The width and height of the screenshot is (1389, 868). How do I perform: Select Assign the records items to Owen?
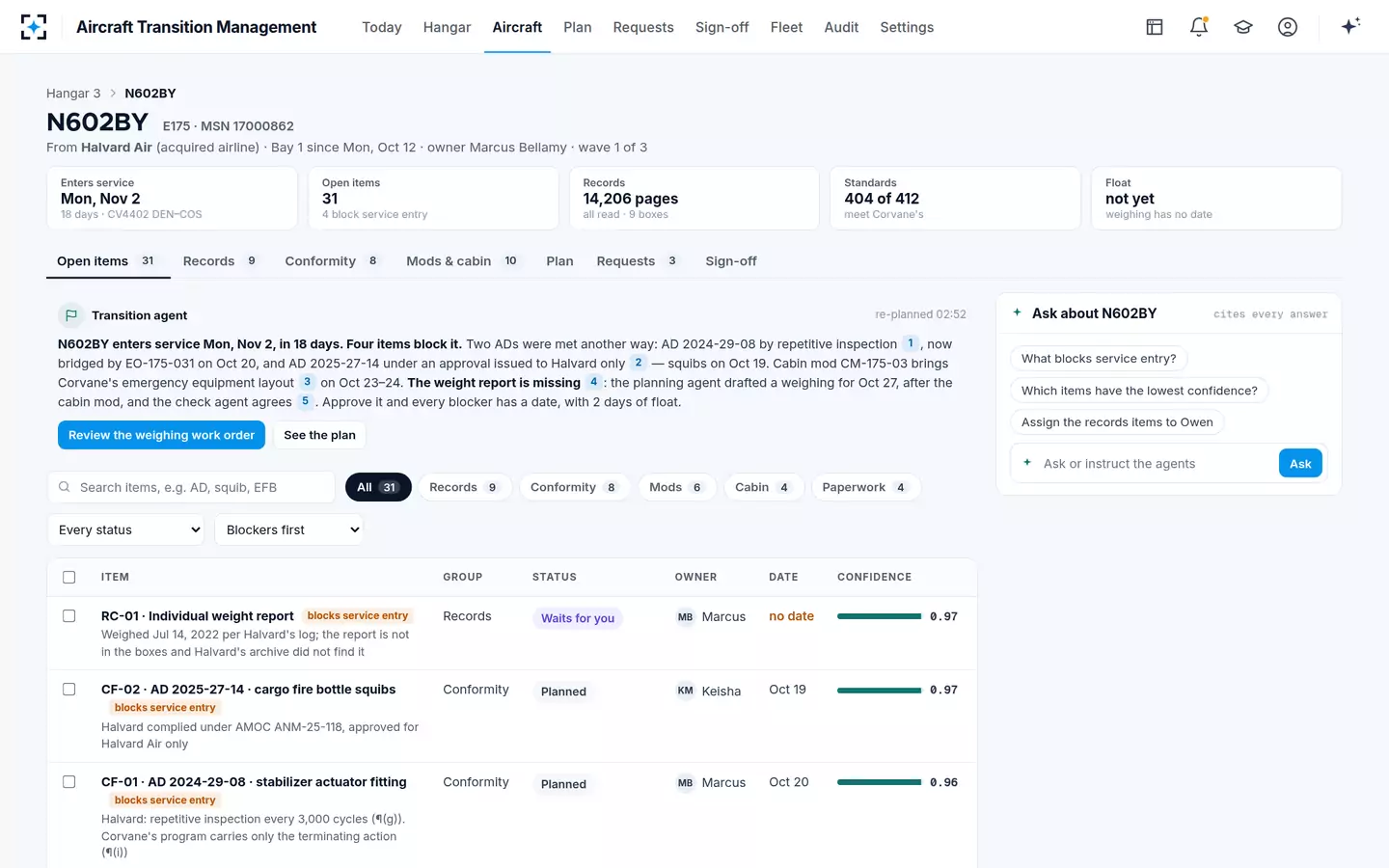point(1117,422)
